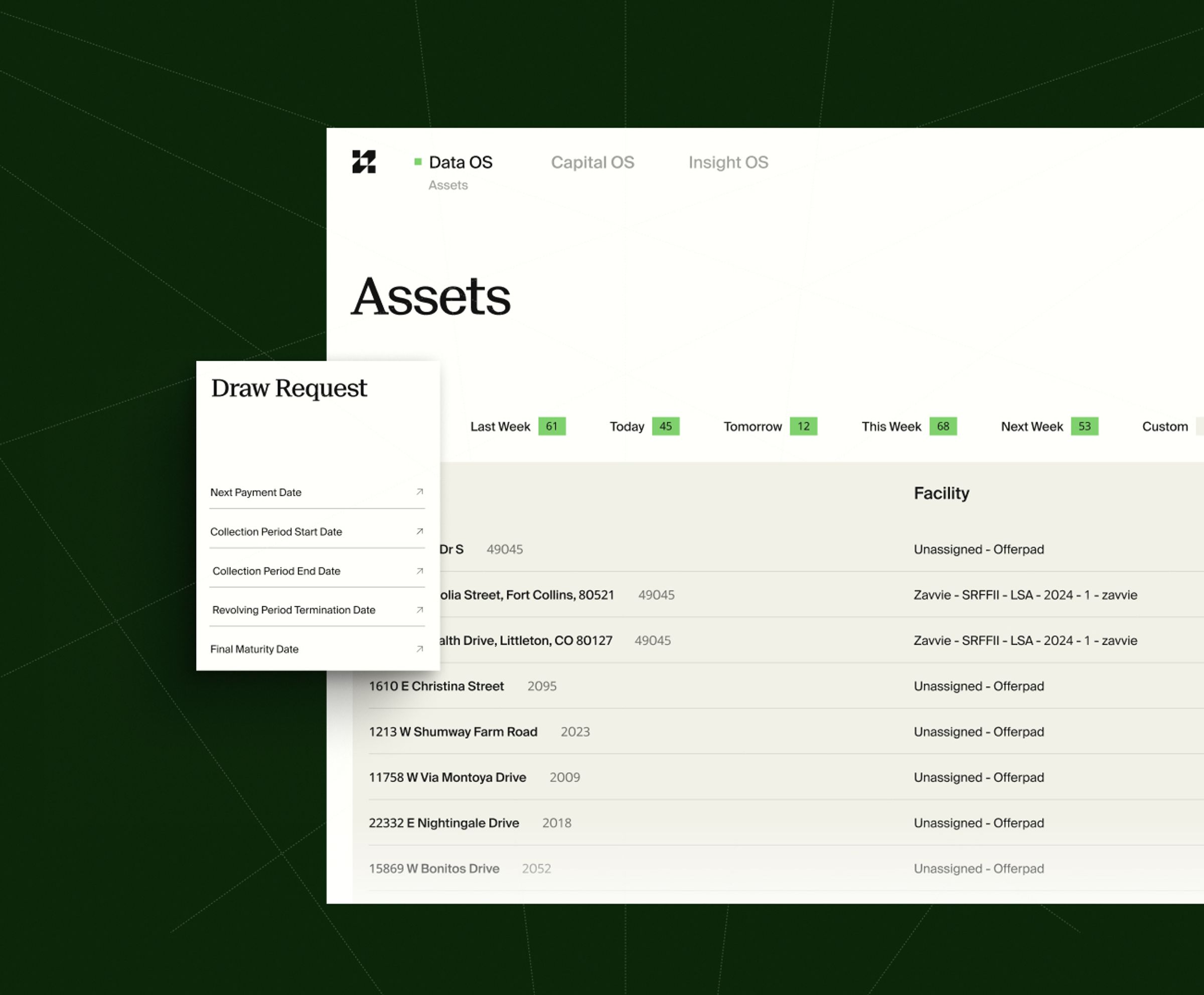The height and width of the screenshot is (995, 1204).
Task: Click the 12 count badge for Tomorrow
Action: point(804,427)
